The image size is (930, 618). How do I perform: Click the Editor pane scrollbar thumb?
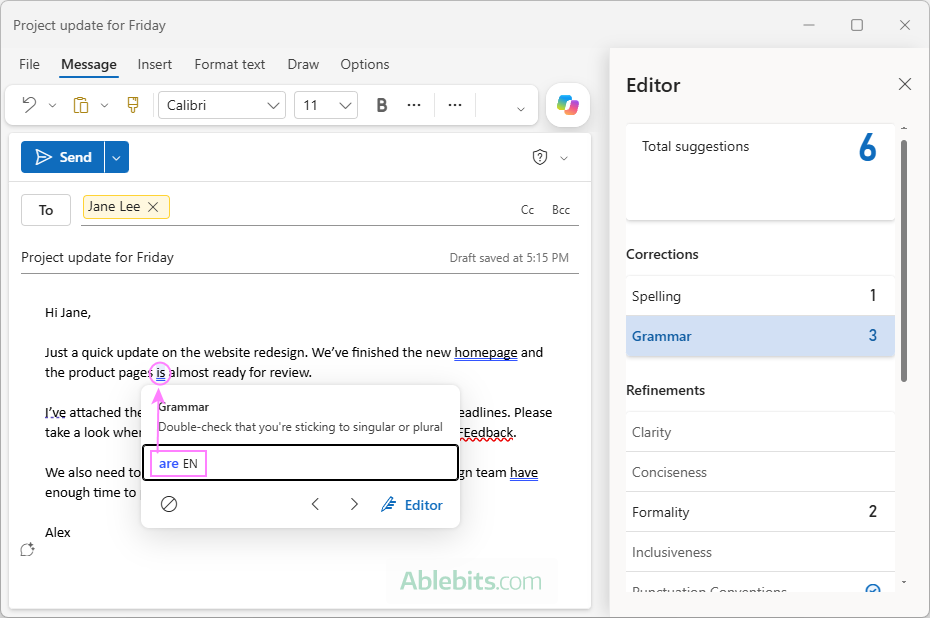pos(904,261)
